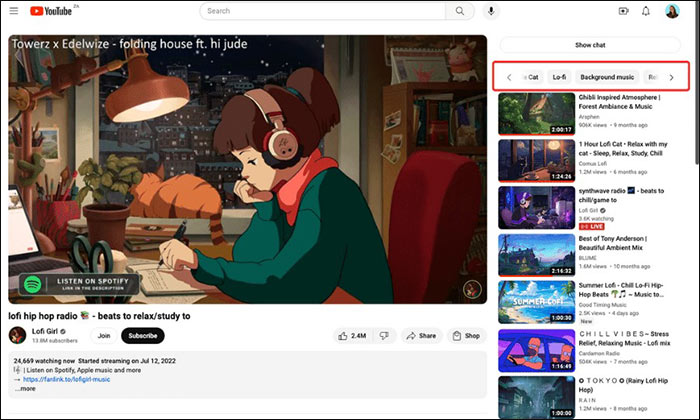Image resolution: width=700 pixels, height=420 pixels.
Task: Share this video
Action: coord(421,336)
